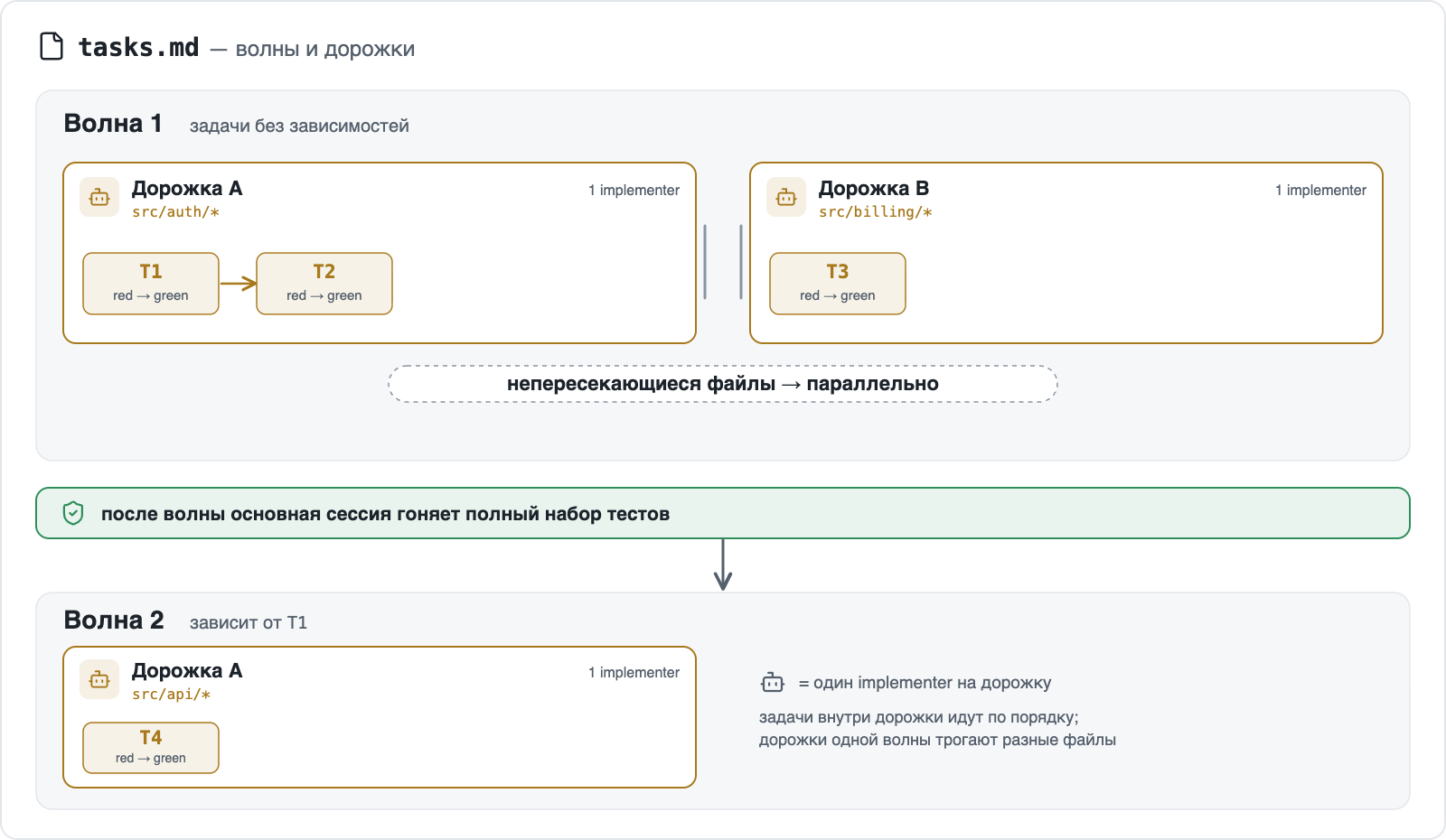The height and width of the screenshot is (840, 1446).
Task: Click the legend text 'один implementer на дорожку'
Action: point(933,683)
